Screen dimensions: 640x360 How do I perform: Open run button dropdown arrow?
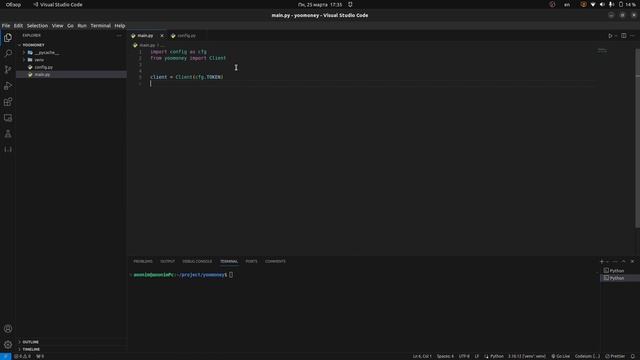(x=616, y=36)
